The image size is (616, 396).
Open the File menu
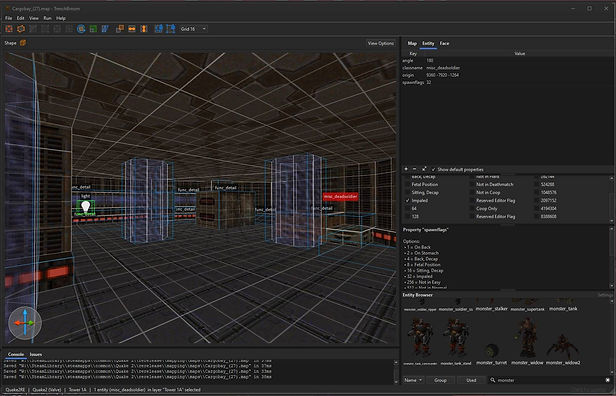pyautogui.click(x=8, y=18)
